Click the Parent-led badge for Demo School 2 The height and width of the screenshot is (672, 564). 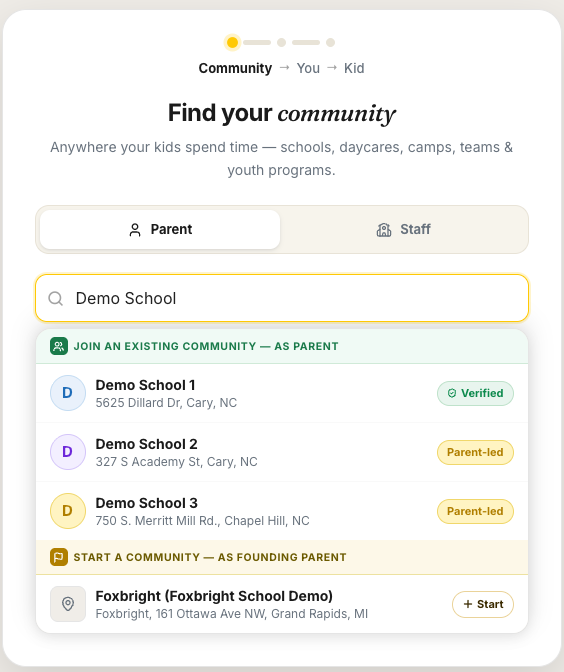point(475,452)
